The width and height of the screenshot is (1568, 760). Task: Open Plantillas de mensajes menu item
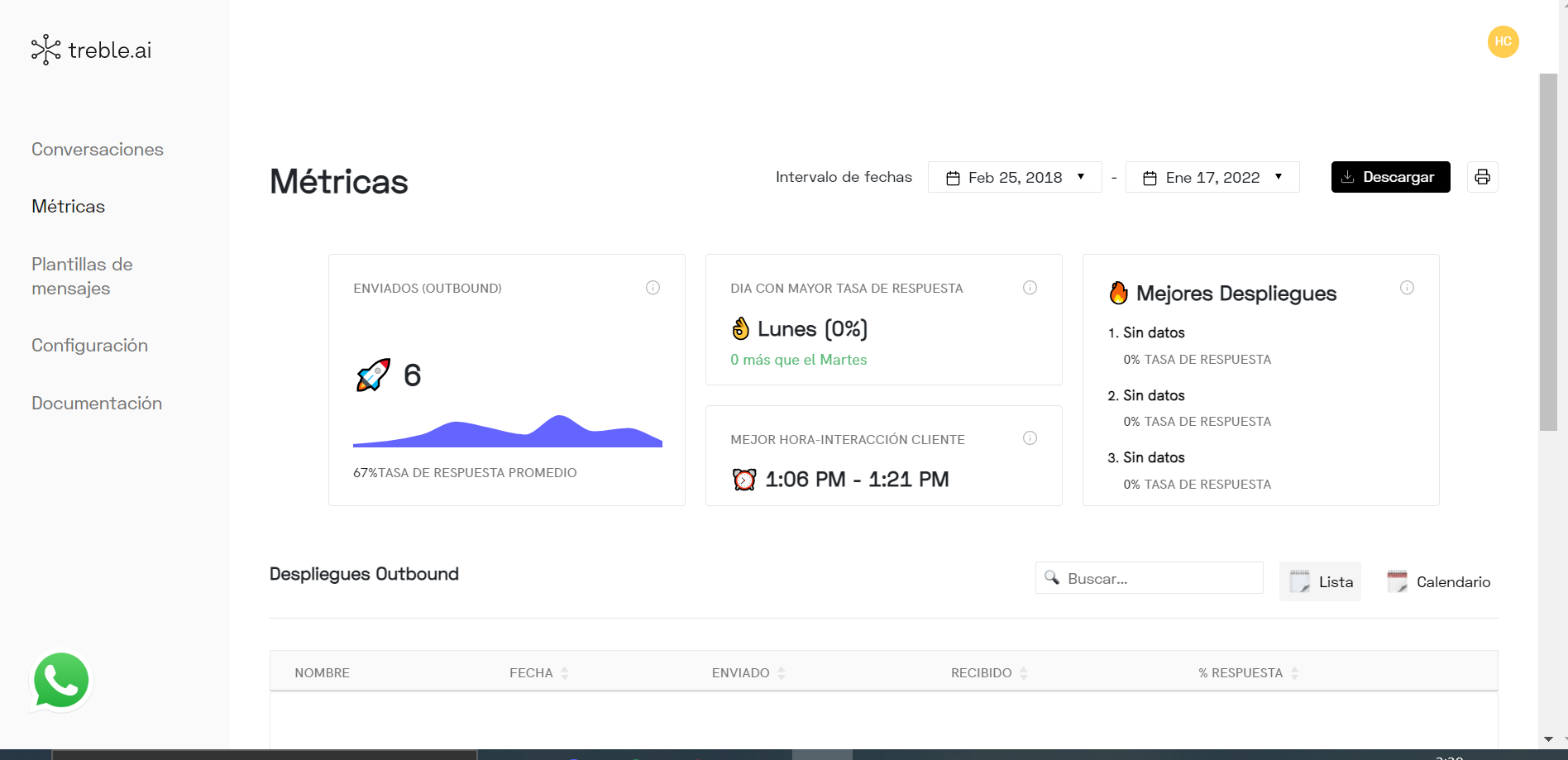click(82, 276)
